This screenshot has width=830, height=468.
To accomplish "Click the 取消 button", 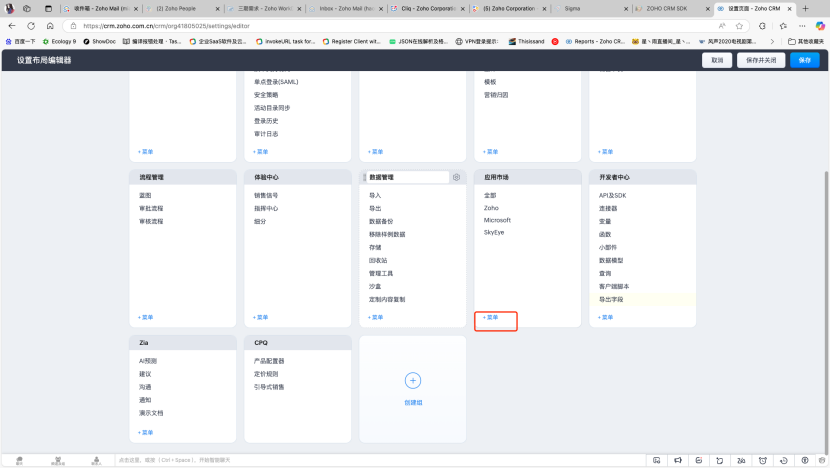I will point(717,60).
